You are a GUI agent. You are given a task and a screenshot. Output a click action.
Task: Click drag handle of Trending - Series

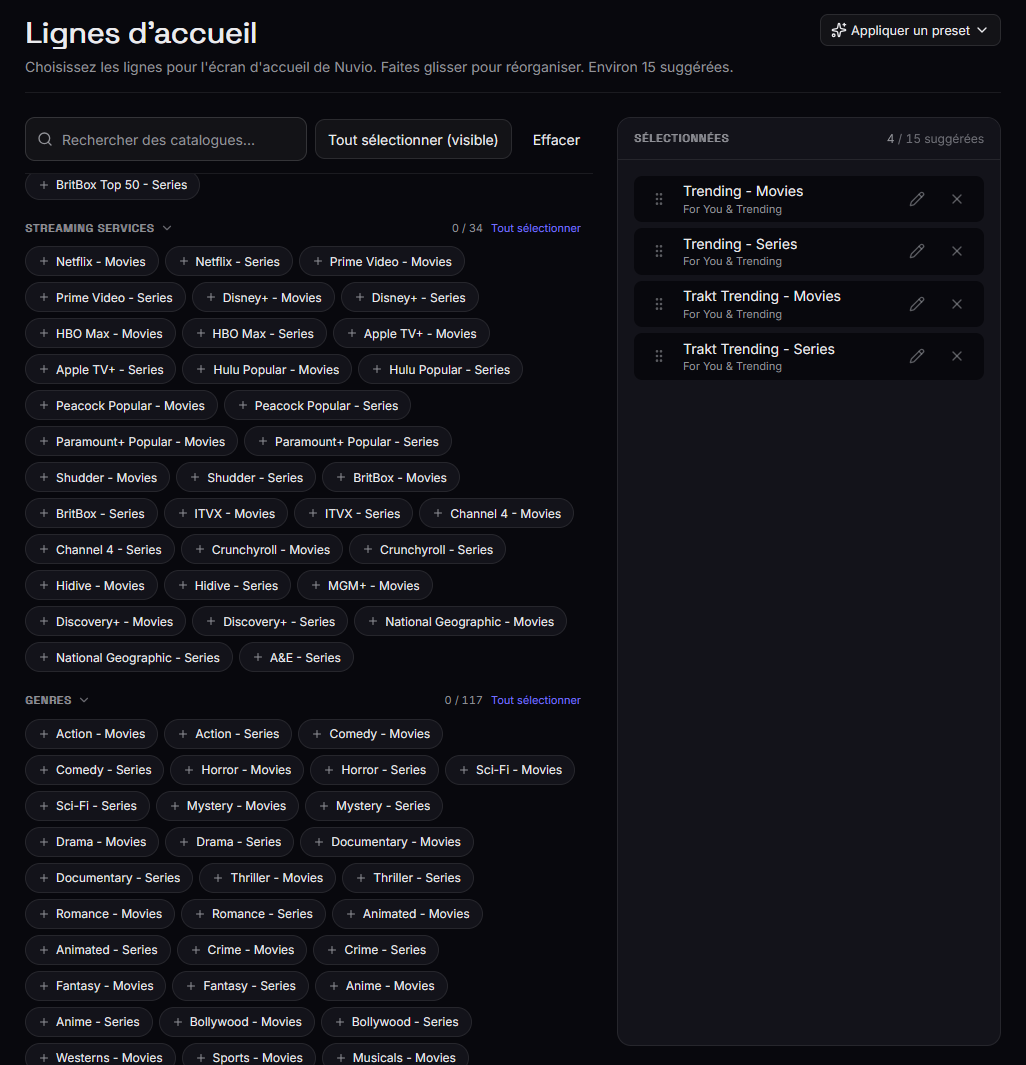659,251
